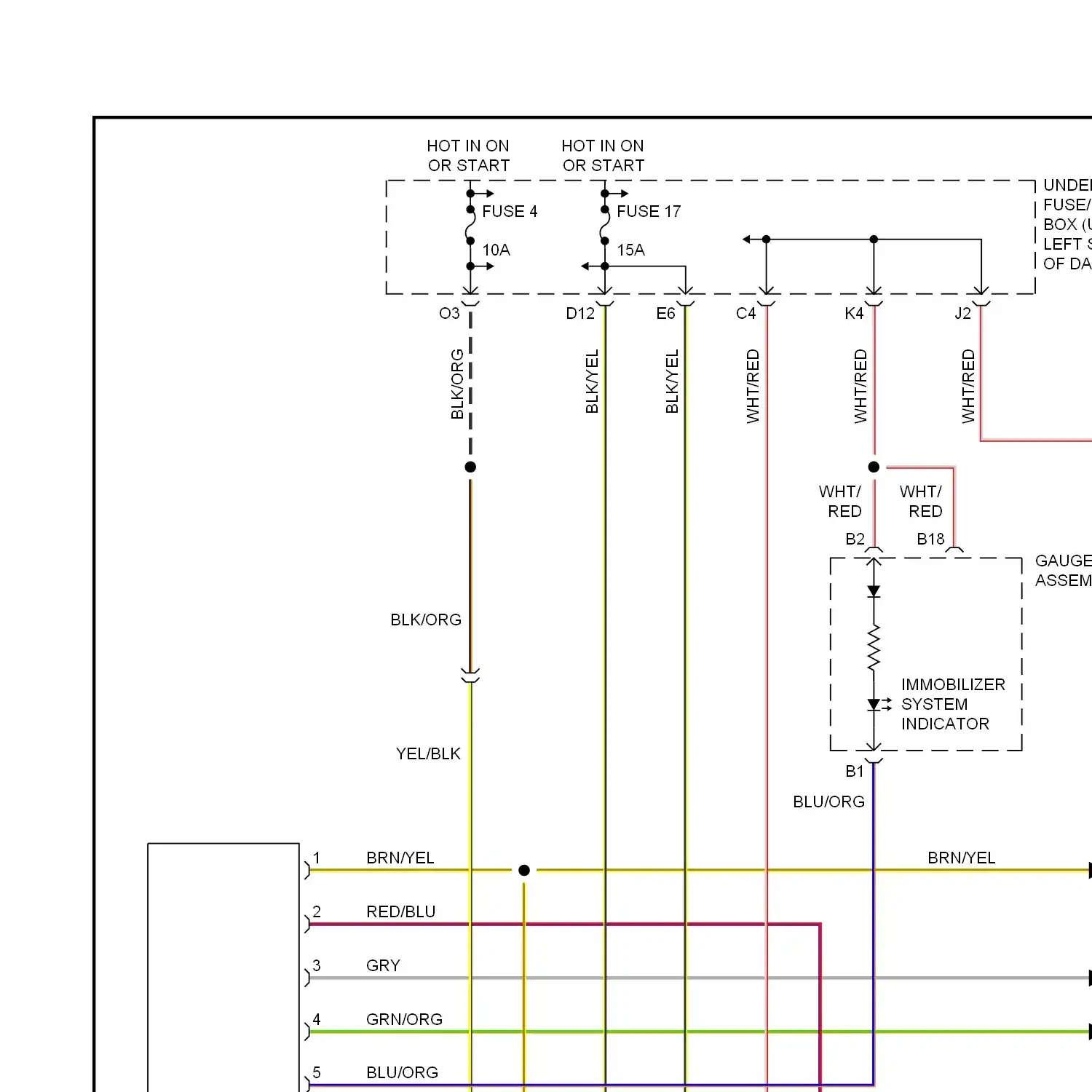Select the 15A fuse rating text
1092x1092 pixels.
click(x=630, y=250)
